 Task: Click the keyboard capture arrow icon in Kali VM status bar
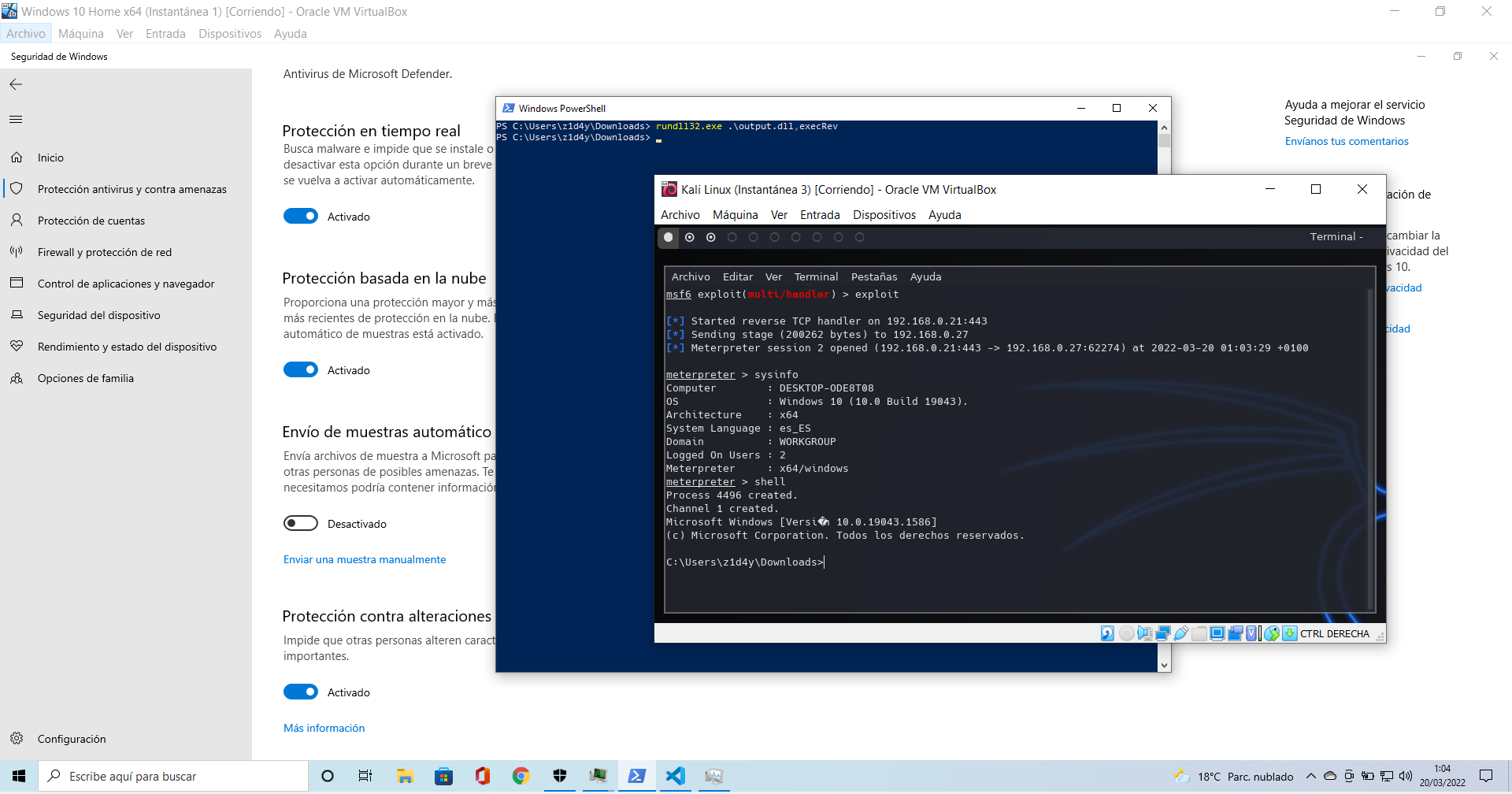pos(1290,633)
